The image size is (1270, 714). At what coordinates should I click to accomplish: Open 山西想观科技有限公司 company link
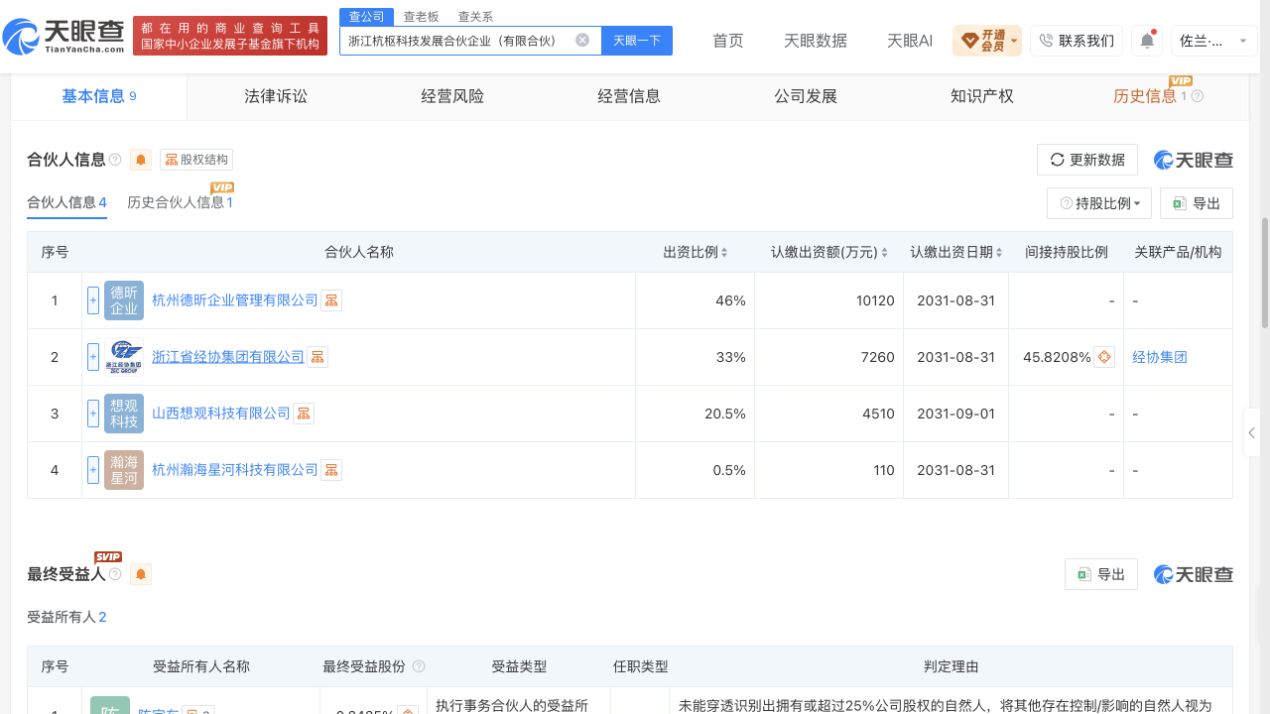point(221,413)
